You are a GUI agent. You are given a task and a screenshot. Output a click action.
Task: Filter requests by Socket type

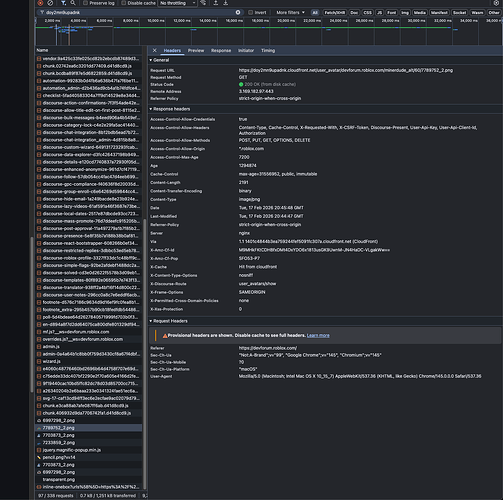(459, 12)
